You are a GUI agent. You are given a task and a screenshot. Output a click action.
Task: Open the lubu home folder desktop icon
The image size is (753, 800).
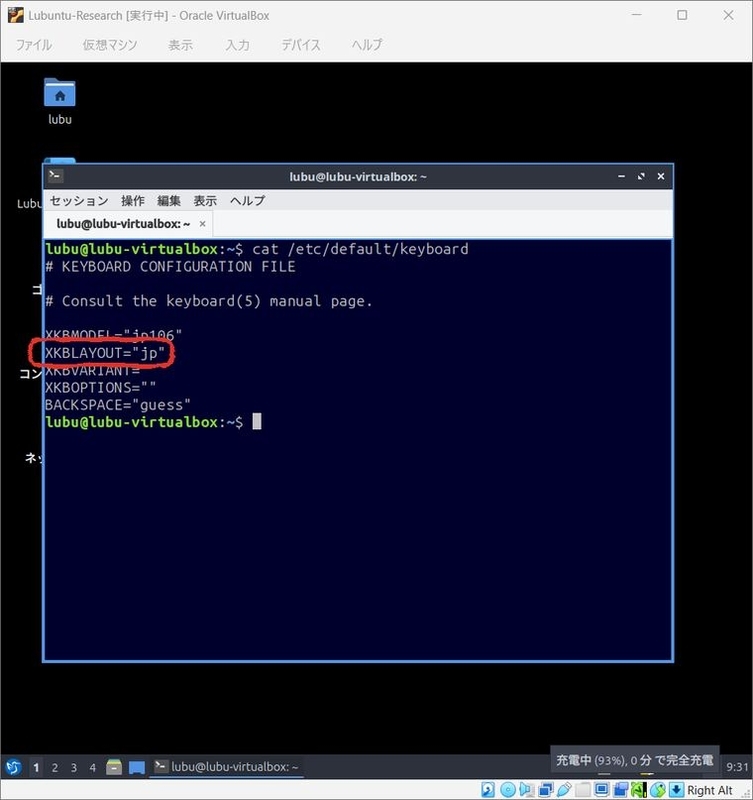click(x=60, y=102)
